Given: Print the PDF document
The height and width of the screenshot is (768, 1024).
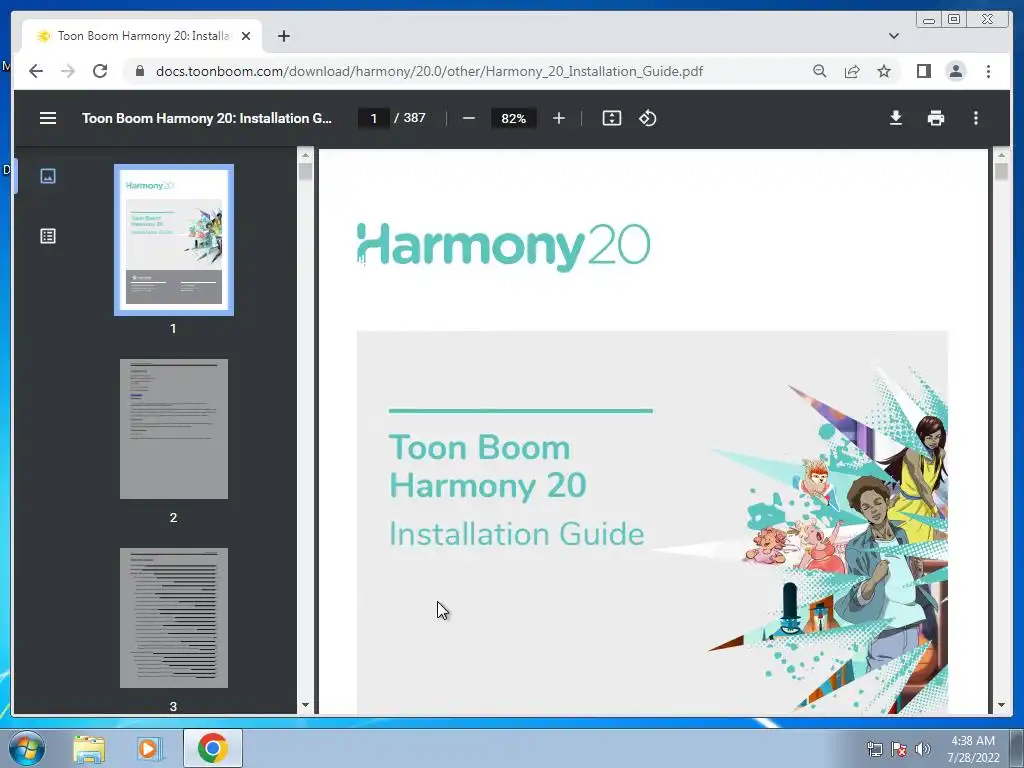Looking at the screenshot, I should pos(936,118).
